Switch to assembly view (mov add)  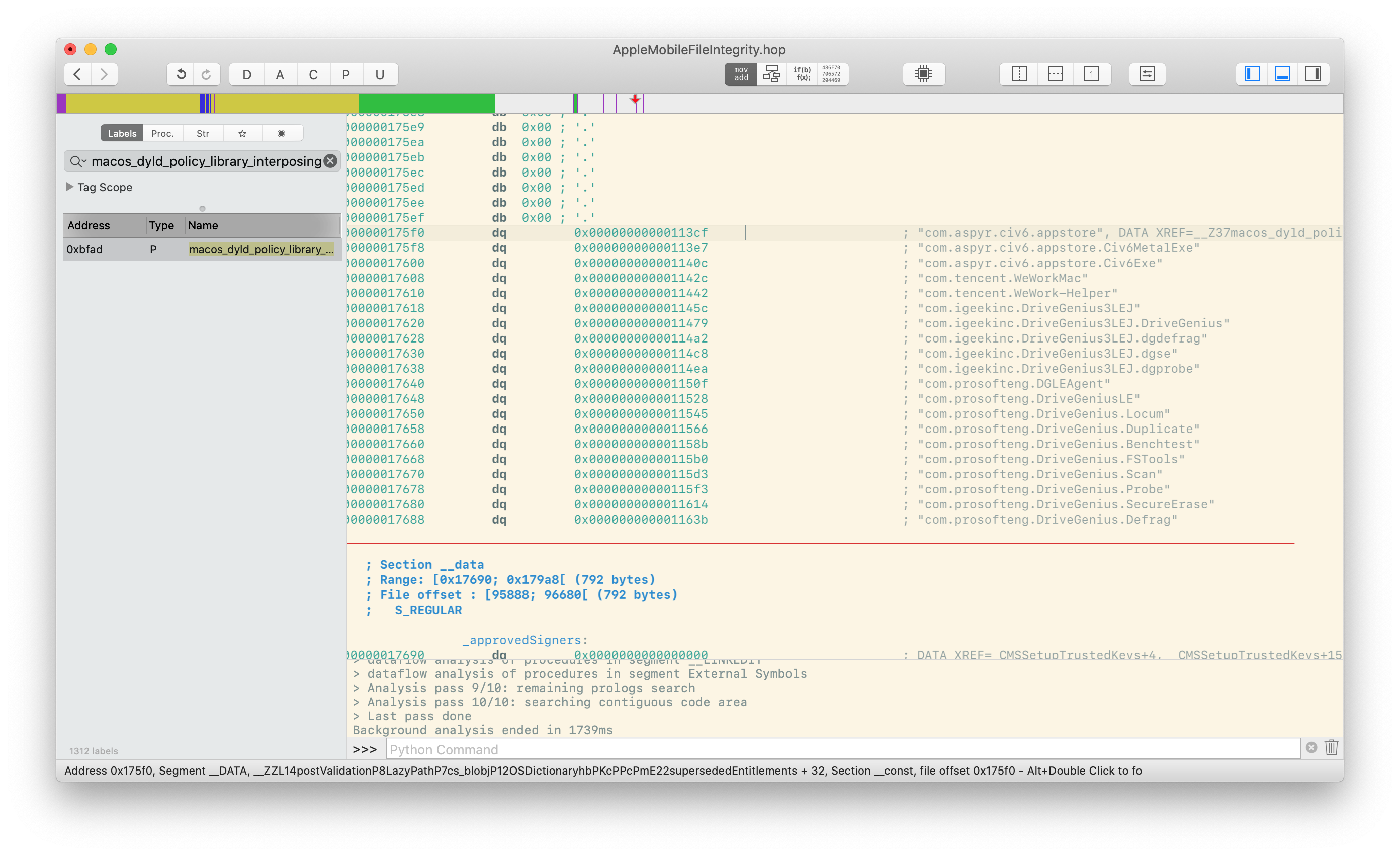coord(741,74)
